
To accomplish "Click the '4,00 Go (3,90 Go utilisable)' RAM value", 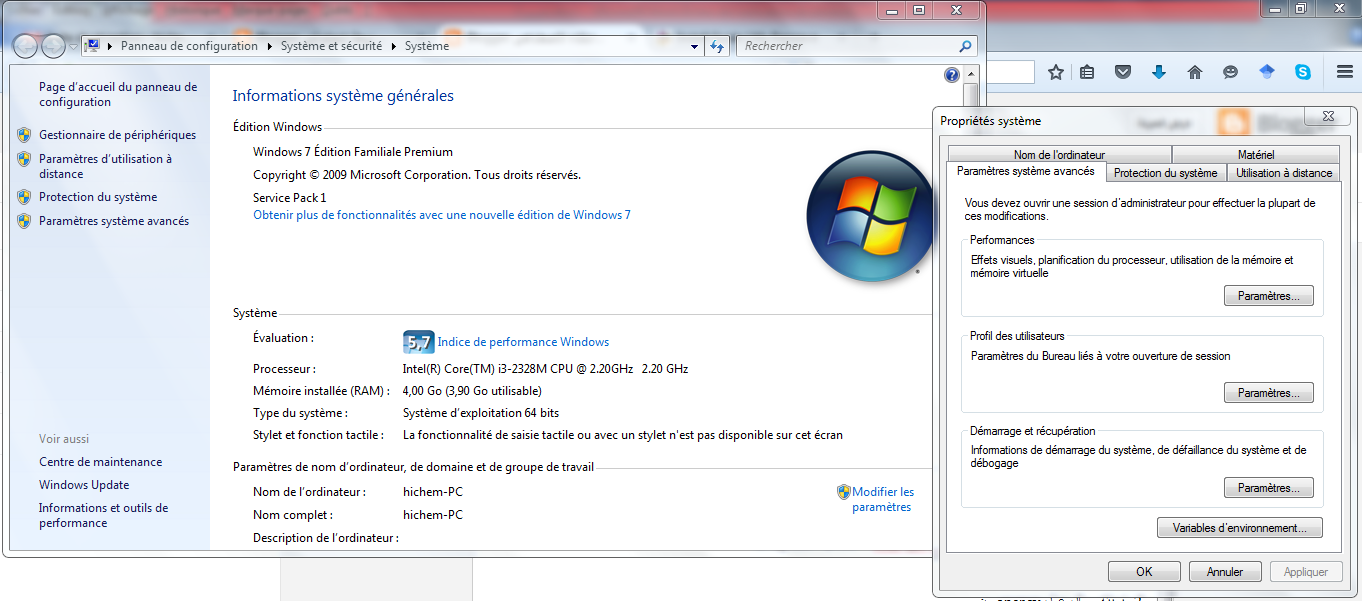I will [472, 391].
